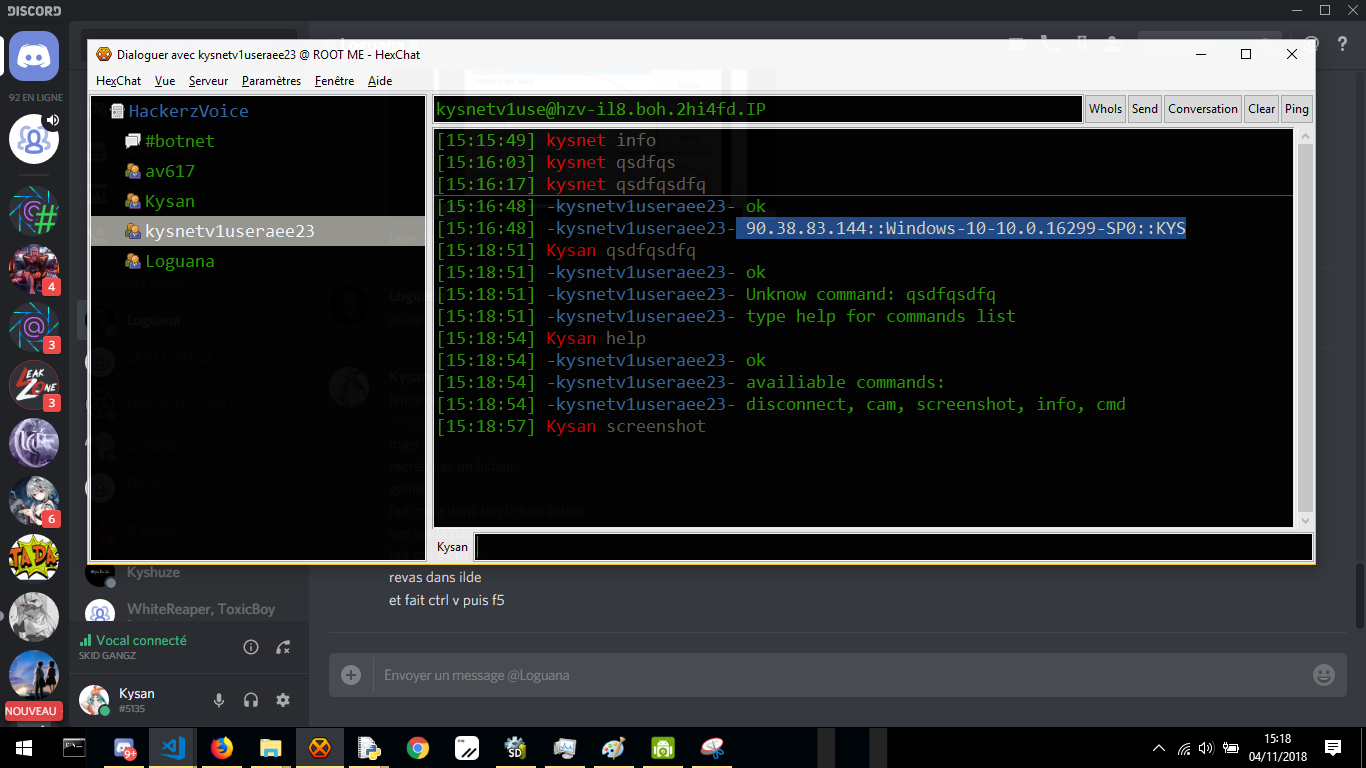Image resolution: width=1366 pixels, height=768 pixels.
Task: Open the emoji picker in message bar
Action: 1323,675
